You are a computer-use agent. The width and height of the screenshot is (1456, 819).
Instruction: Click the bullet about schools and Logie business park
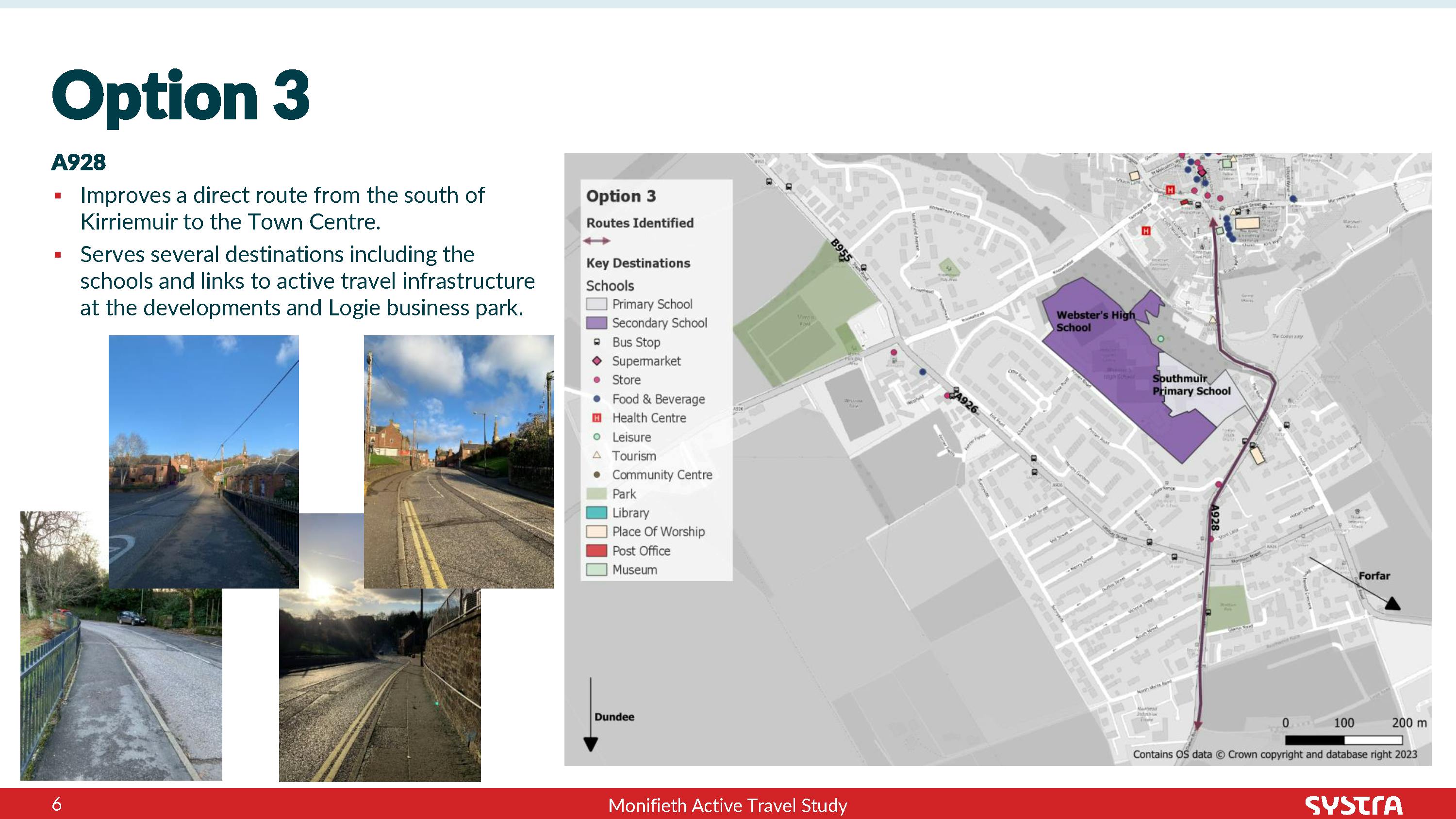pos(308,281)
